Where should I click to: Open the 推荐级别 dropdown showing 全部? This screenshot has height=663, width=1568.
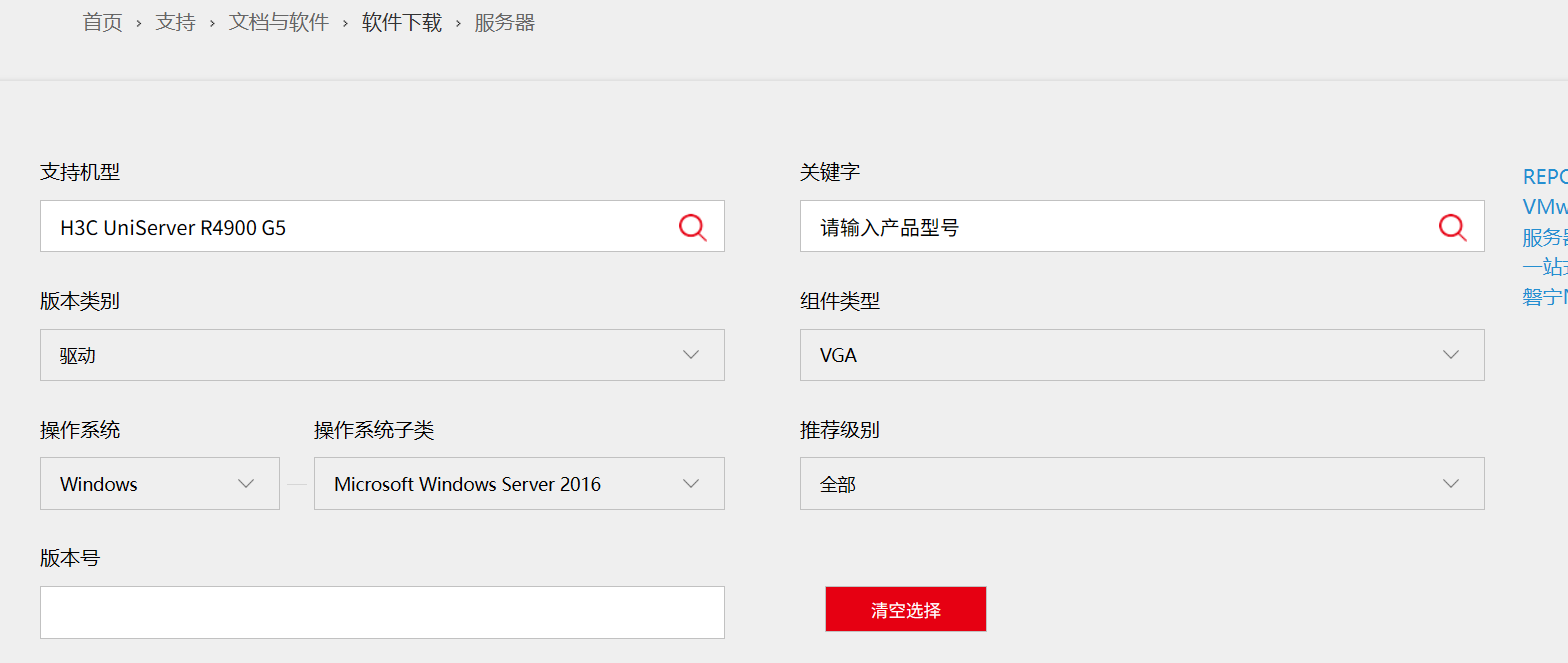coord(1142,484)
